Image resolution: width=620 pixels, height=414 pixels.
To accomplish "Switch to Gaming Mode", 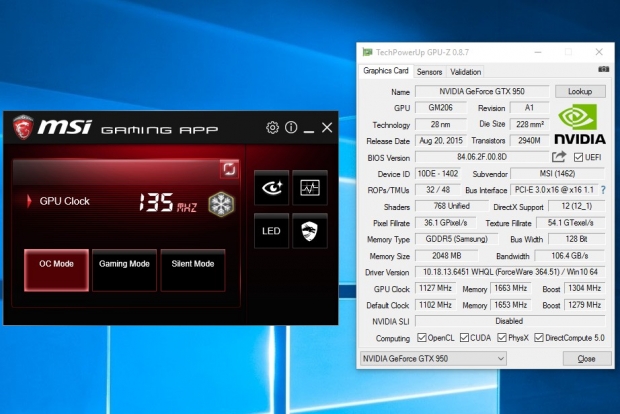I will [125, 270].
